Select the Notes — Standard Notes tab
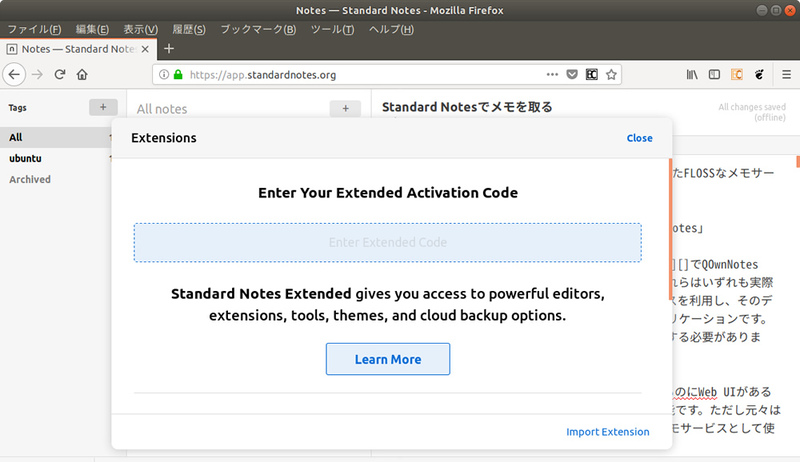Viewport: 800px width, 462px height. coord(78,49)
